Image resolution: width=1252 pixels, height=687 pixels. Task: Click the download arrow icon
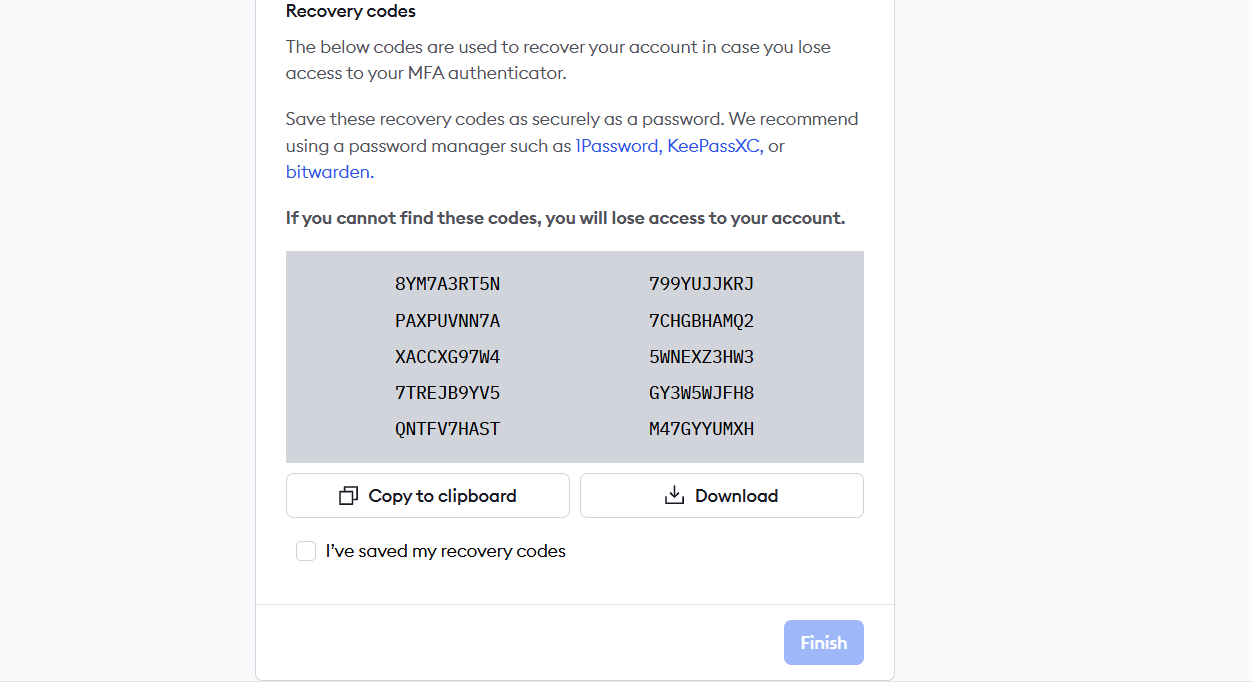click(x=675, y=495)
